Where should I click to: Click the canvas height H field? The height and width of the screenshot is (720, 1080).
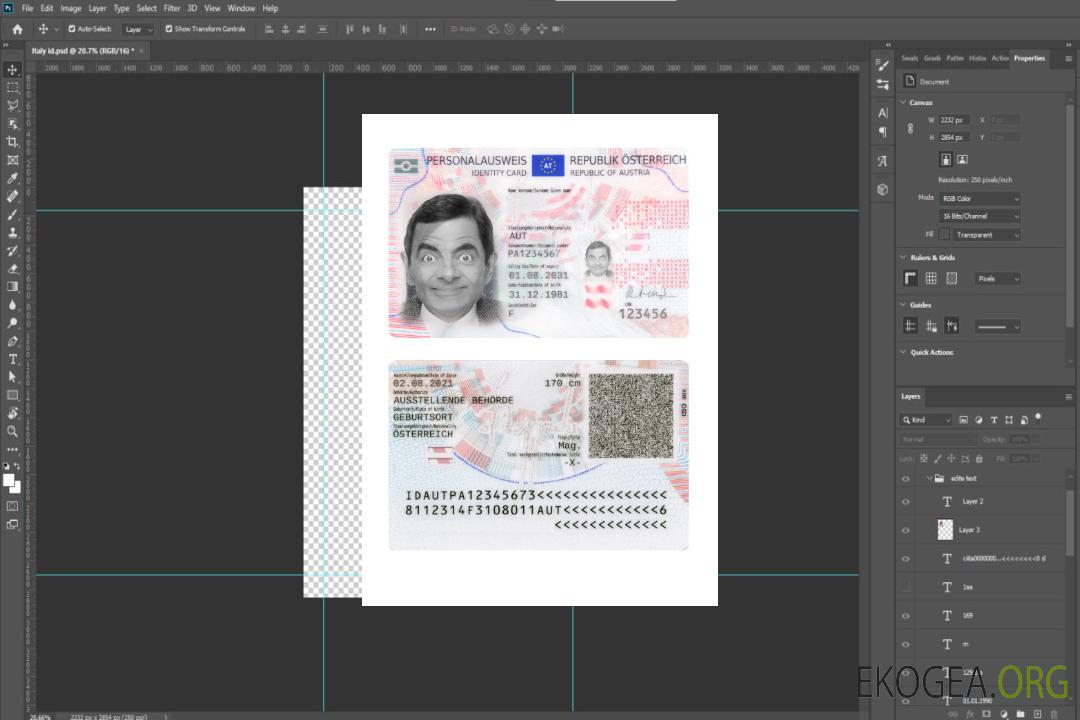954,138
